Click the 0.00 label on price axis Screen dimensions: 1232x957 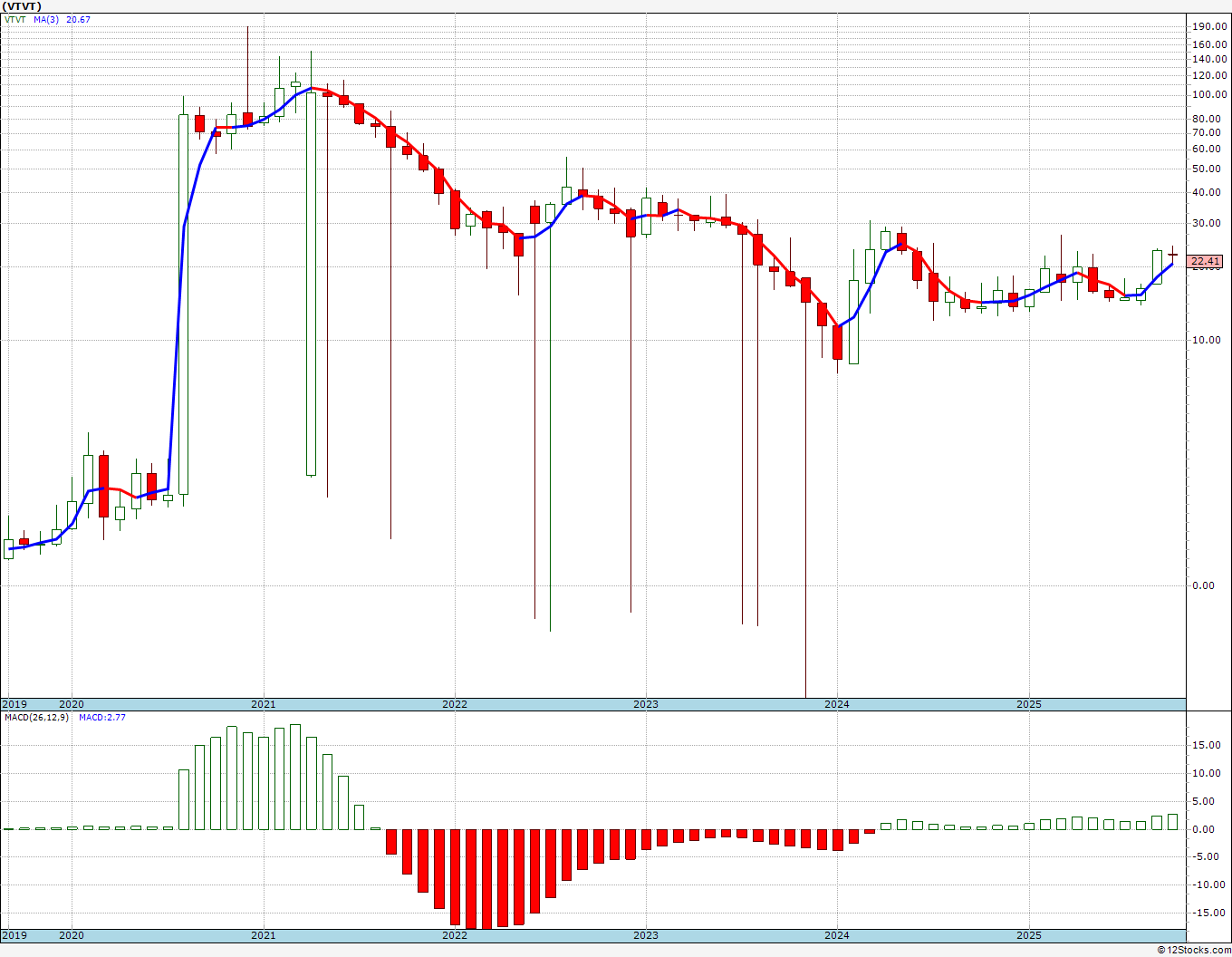[1204, 585]
